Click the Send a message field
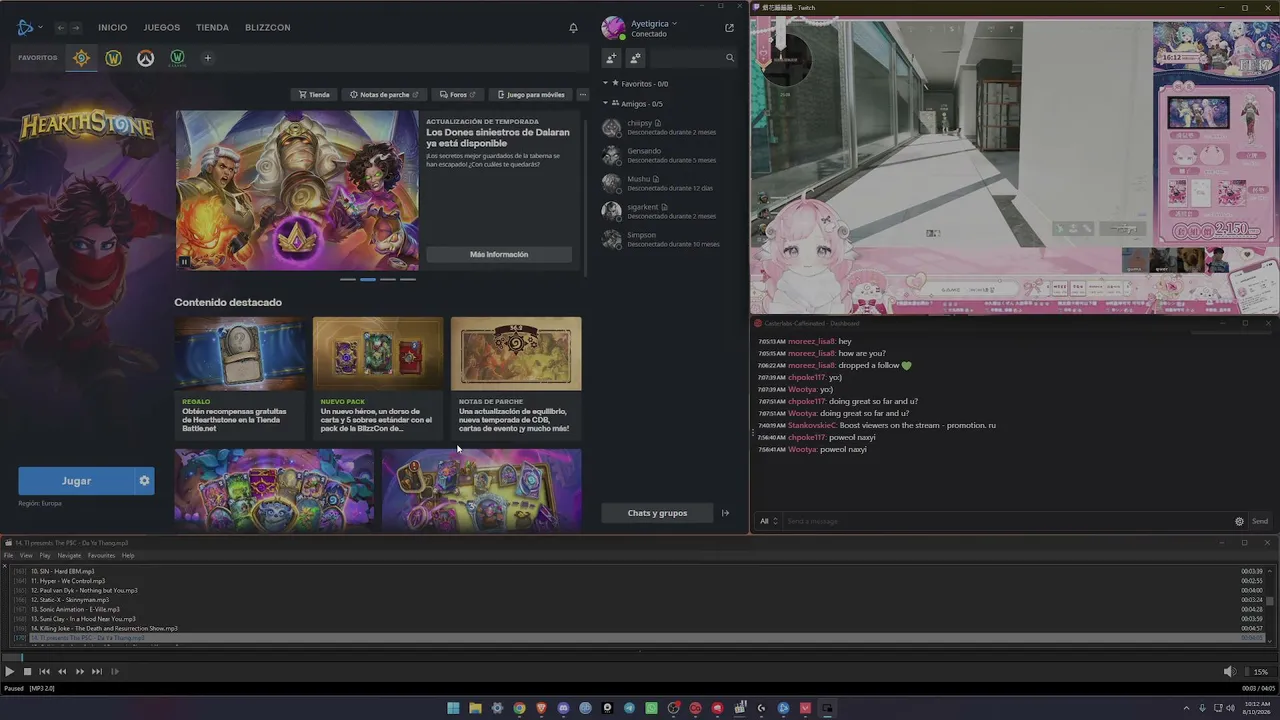1280x720 pixels. click(1007, 521)
